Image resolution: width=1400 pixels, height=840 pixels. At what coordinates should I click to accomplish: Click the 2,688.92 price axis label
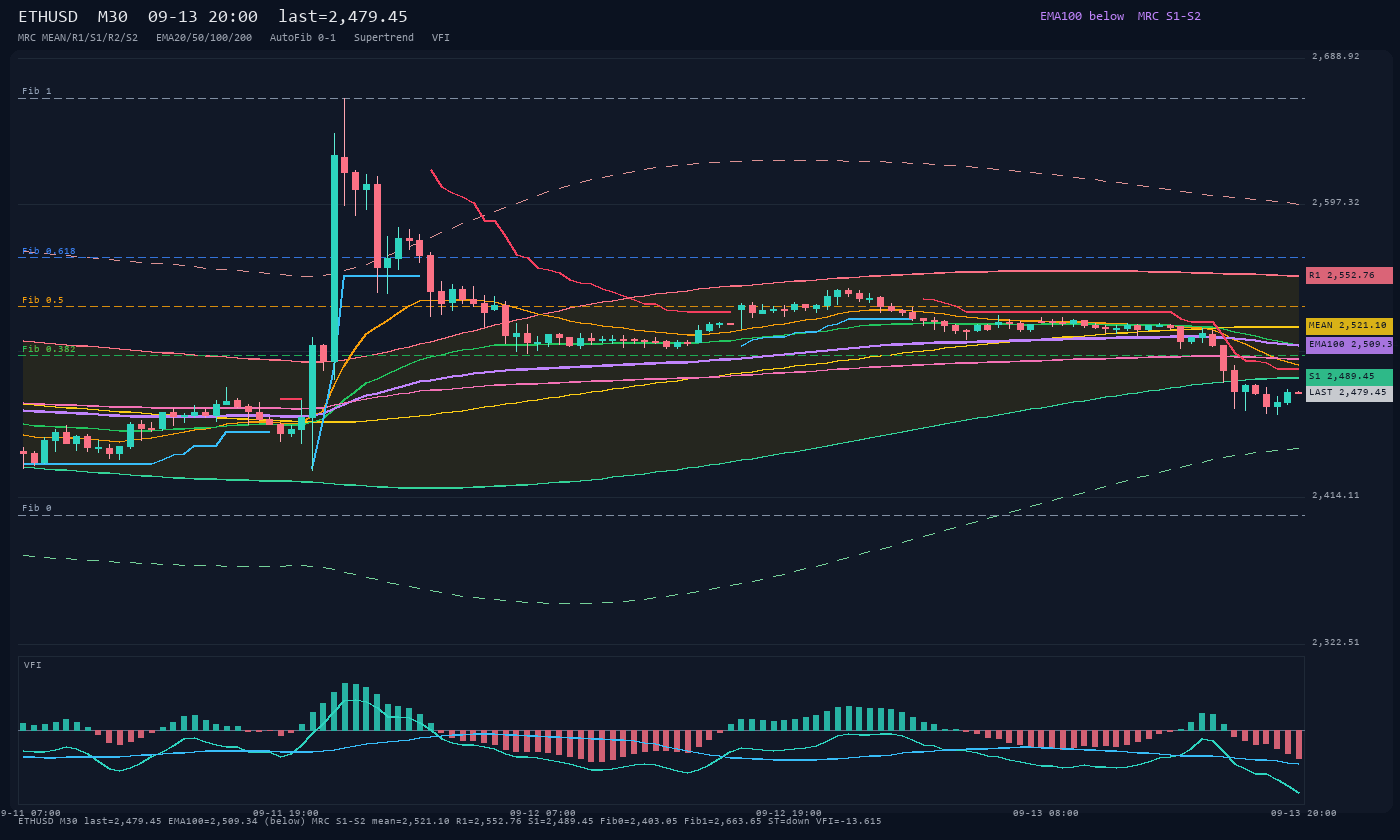[1336, 56]
